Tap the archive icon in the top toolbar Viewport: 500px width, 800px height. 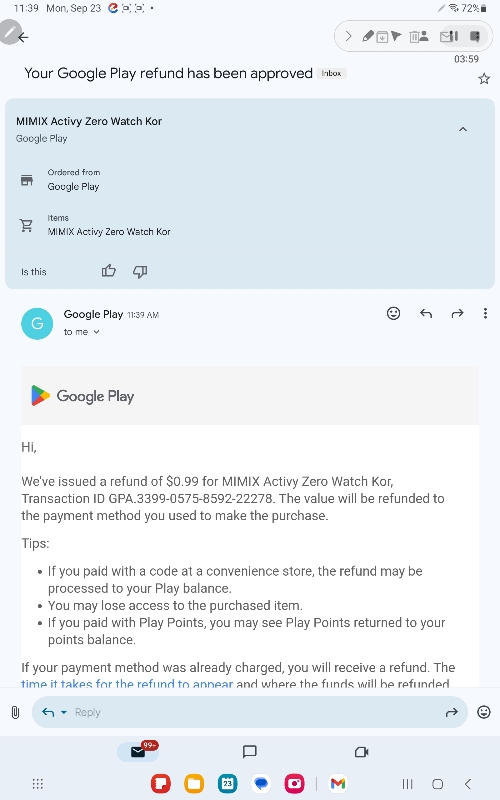click(382, 37)
